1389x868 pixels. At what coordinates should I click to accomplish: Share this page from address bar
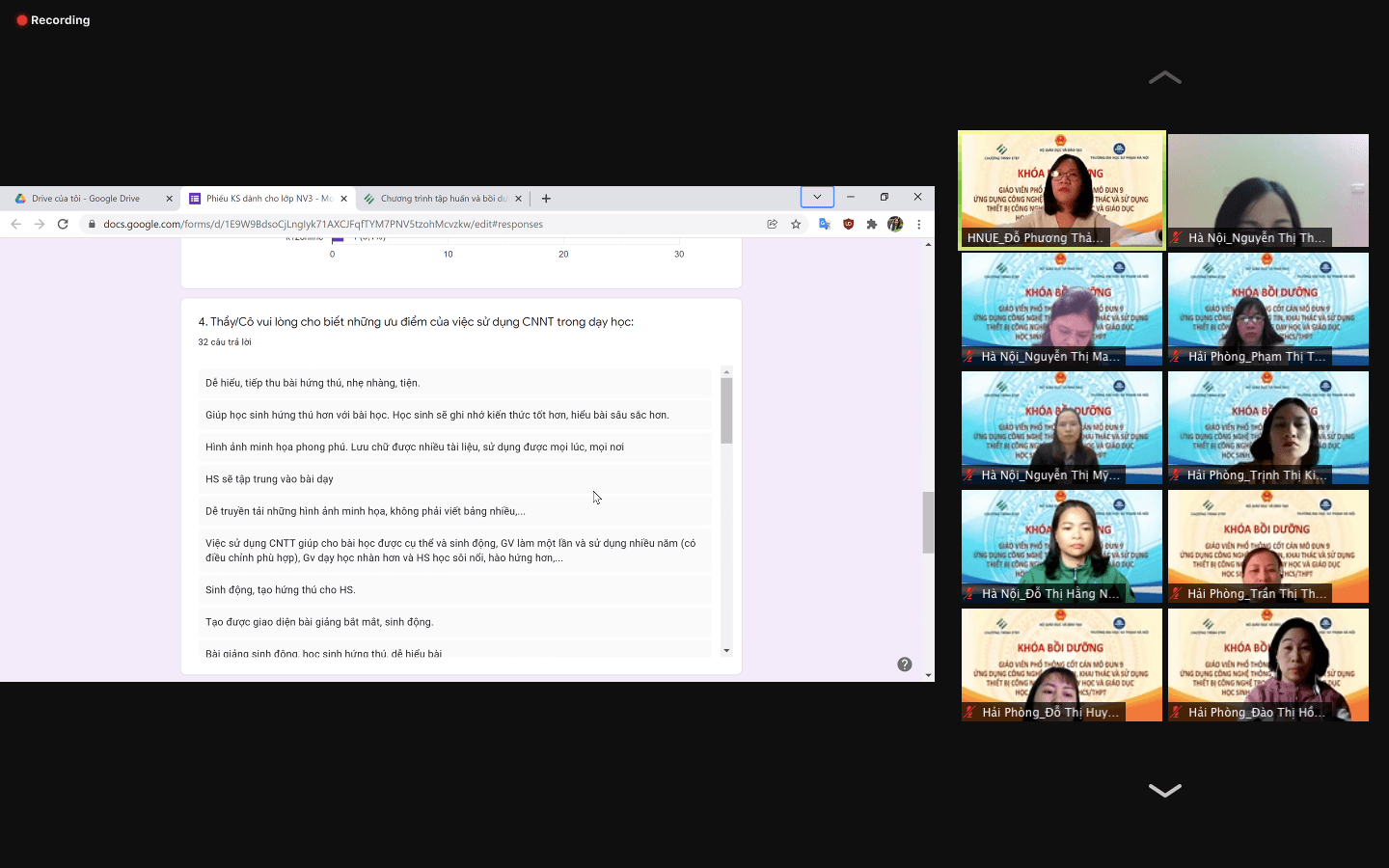(x=772, y=224)
